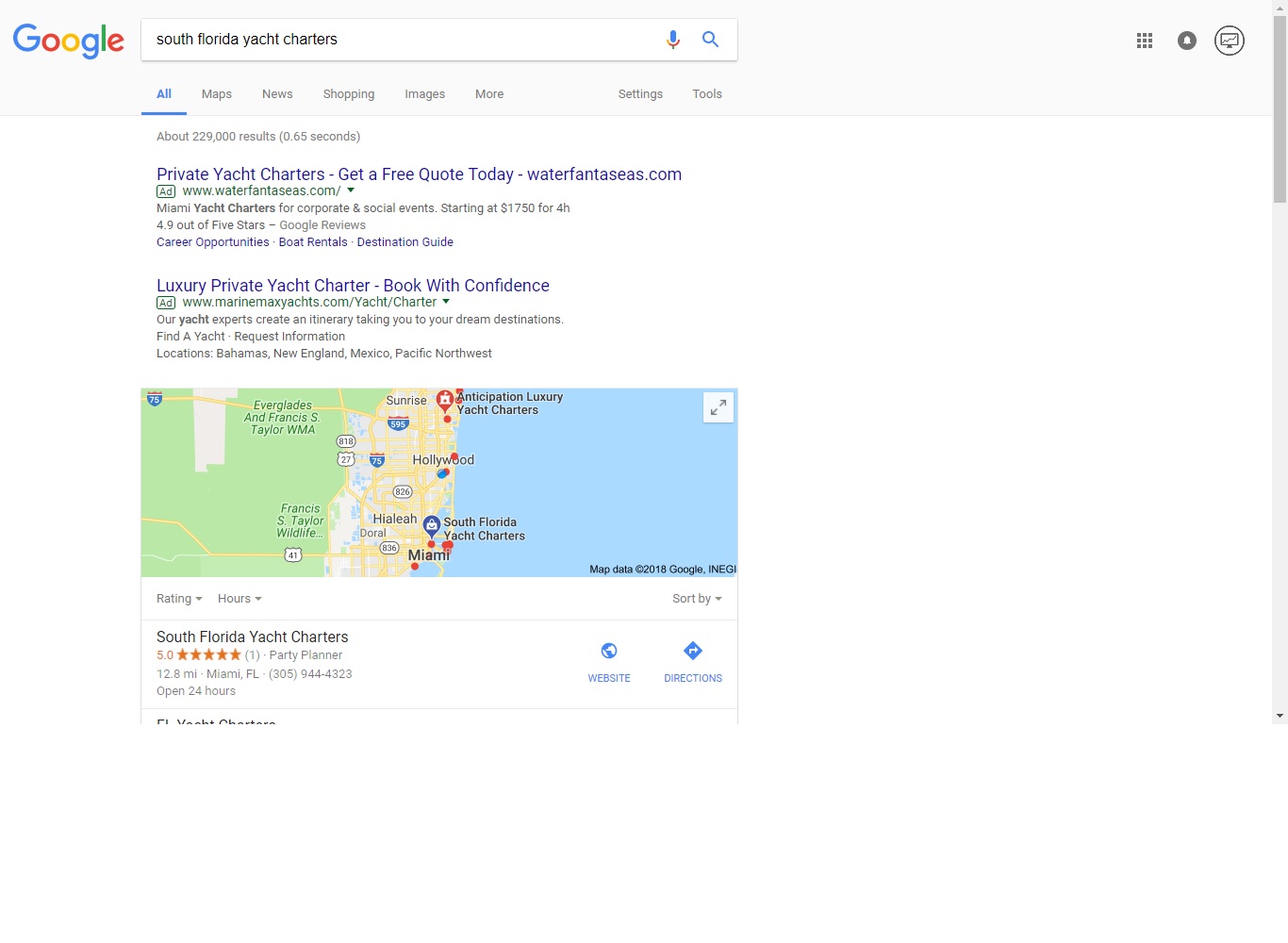The width and height of the screenshot is (1288, 943).
Task: Click the Google logo
Action: click(x=68, y=41)
